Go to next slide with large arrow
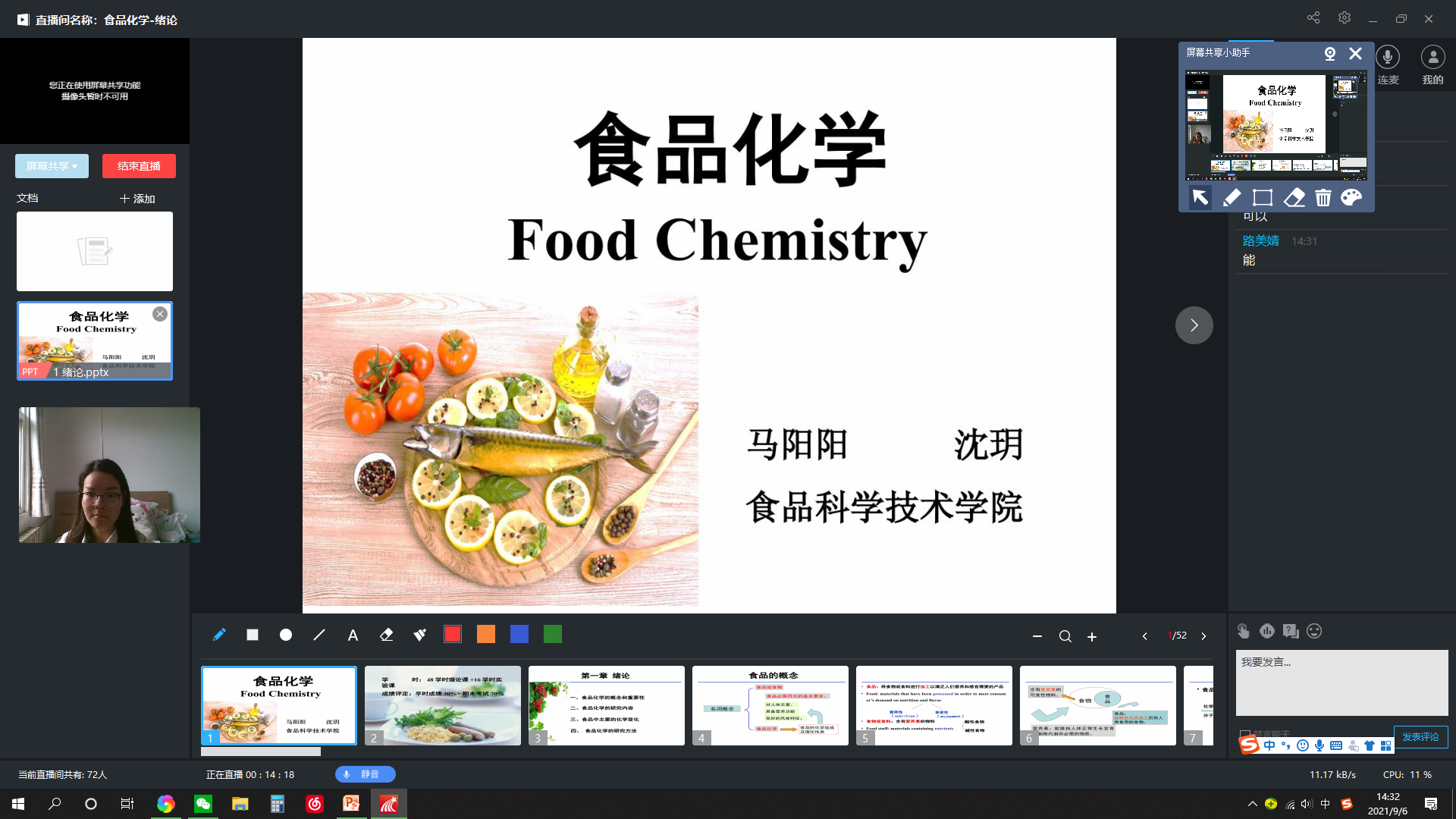1456x819 pixels. 1194,325
